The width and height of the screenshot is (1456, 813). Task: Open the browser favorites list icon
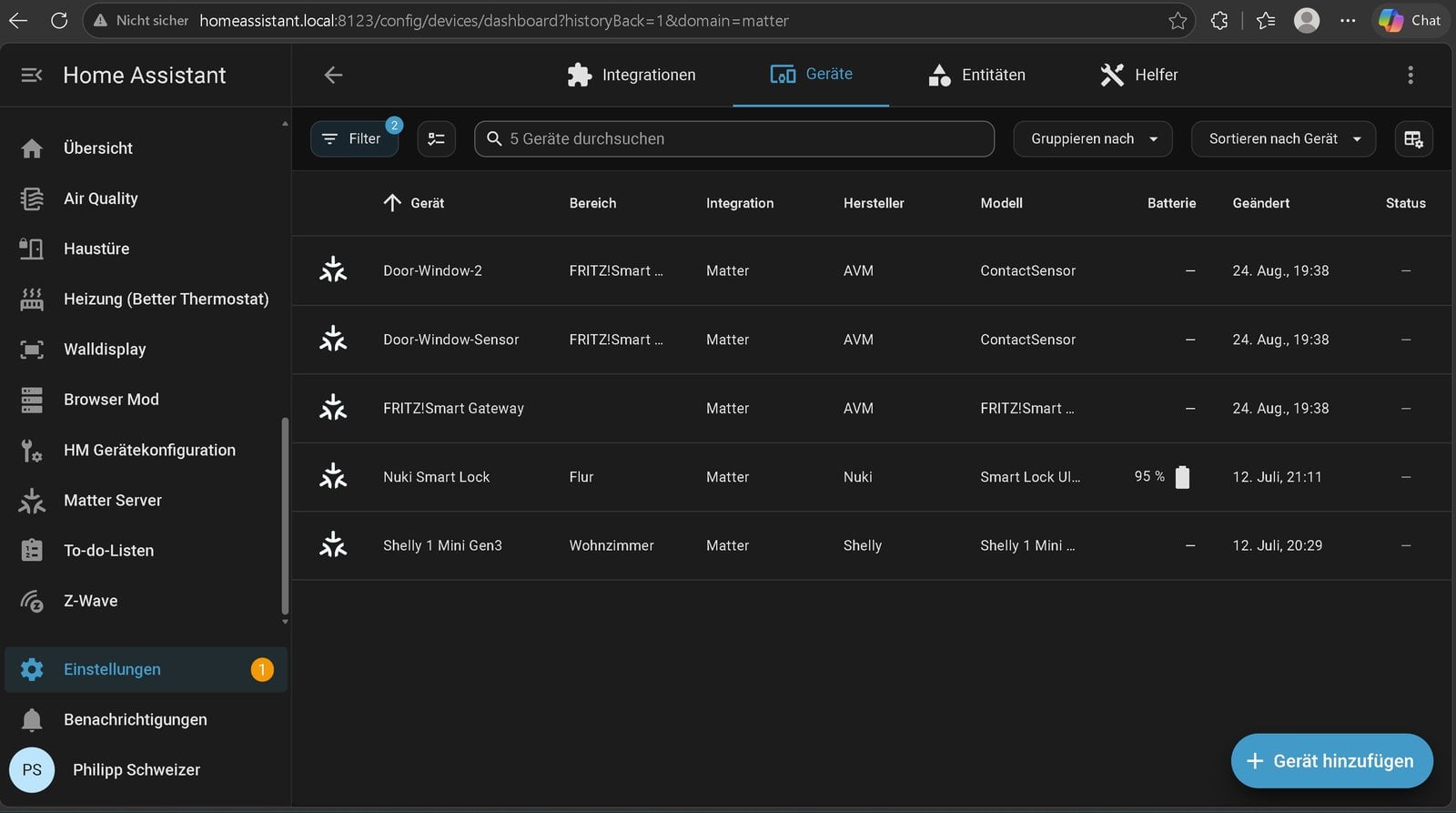(x=1266, y=20)
